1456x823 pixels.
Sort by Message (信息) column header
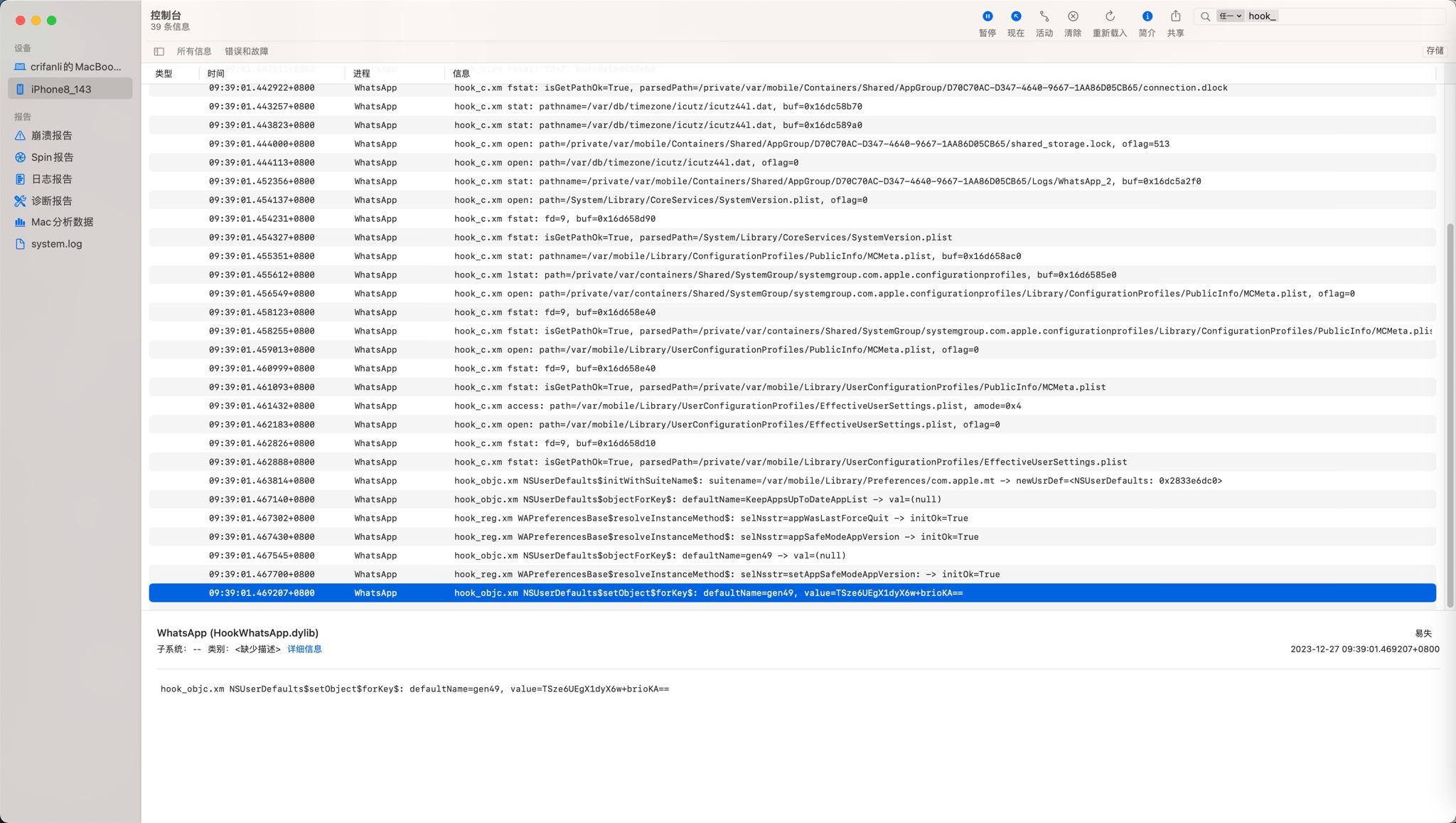[461, 73]
